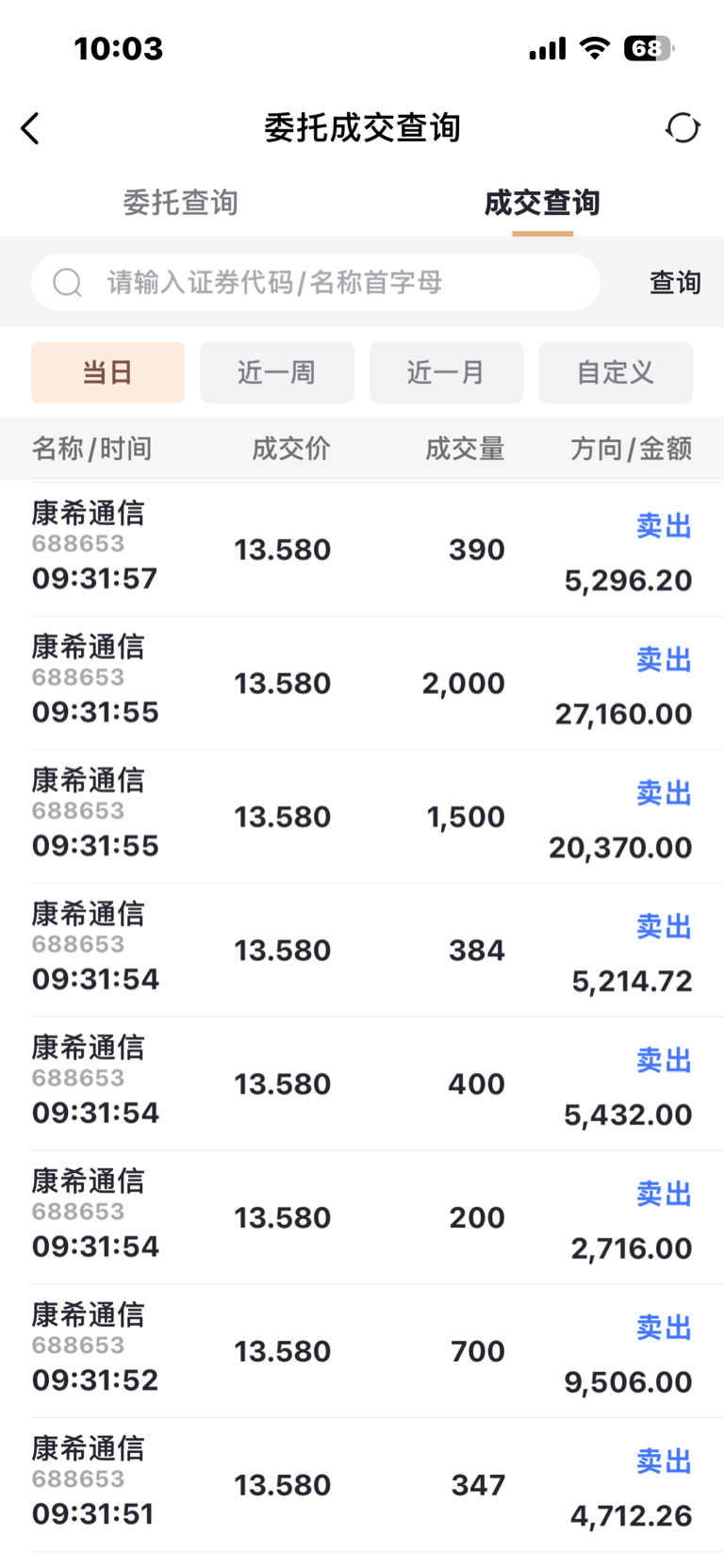Switch to the 委托查询 tab

(180, 203)
